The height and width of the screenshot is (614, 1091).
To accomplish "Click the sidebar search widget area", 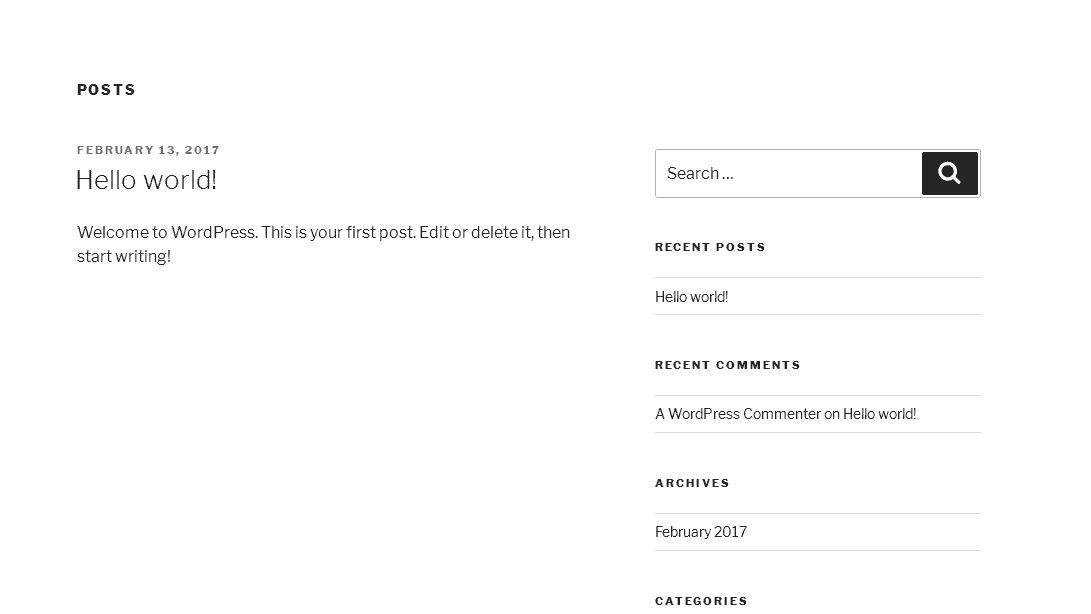I will [817, 173].
